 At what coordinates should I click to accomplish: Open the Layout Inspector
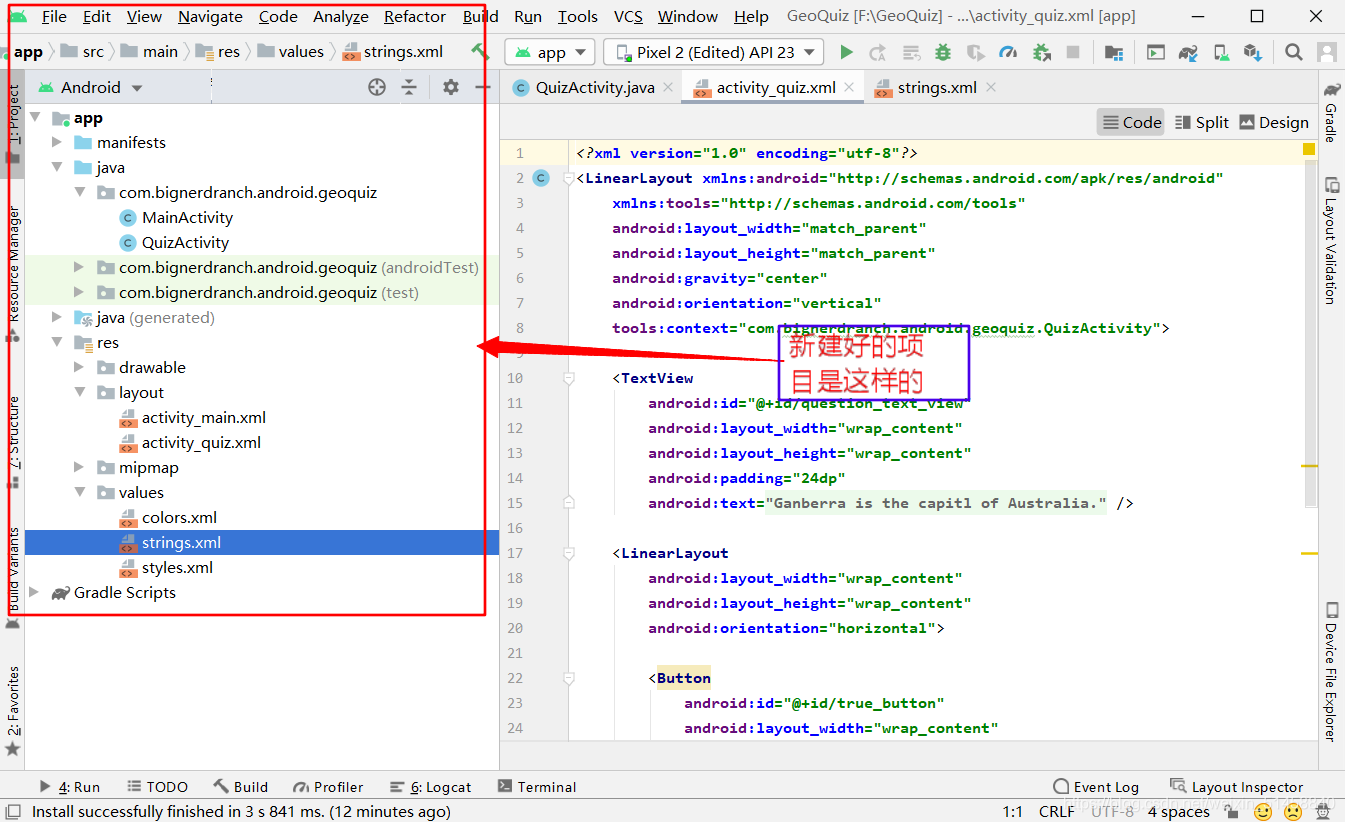coord(1237,787)
